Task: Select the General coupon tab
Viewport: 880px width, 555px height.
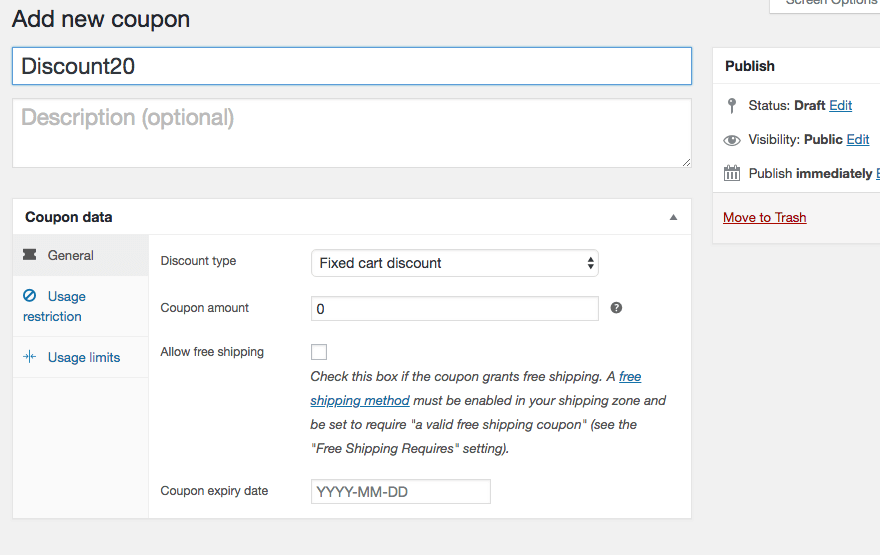Action: tap(70, 255)
